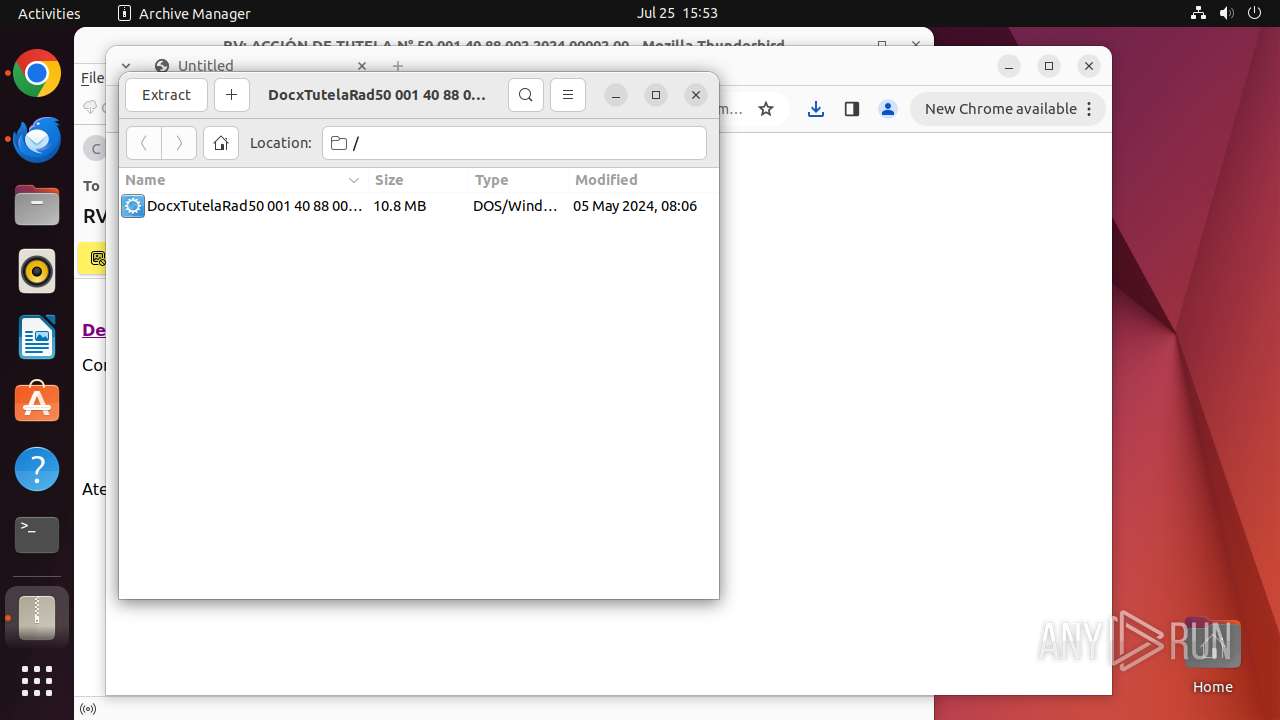Viewport: 1280px width, 720px height.
Task: Launch Rhythmbox from dock
Action: click(37, 272)
